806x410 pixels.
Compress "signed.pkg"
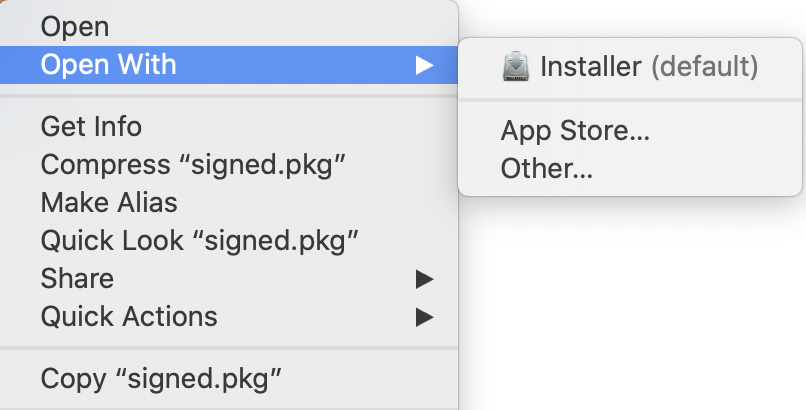tap(194, 165)
